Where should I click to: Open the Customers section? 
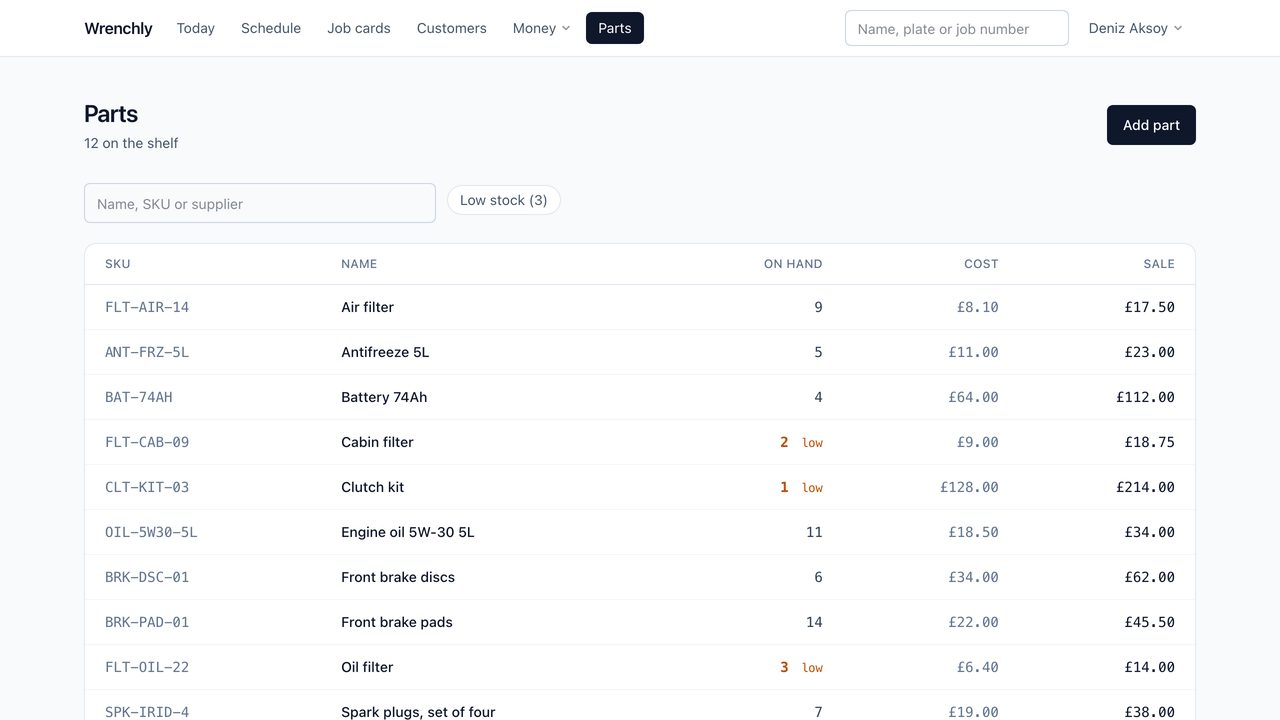[x=452, y=28]
